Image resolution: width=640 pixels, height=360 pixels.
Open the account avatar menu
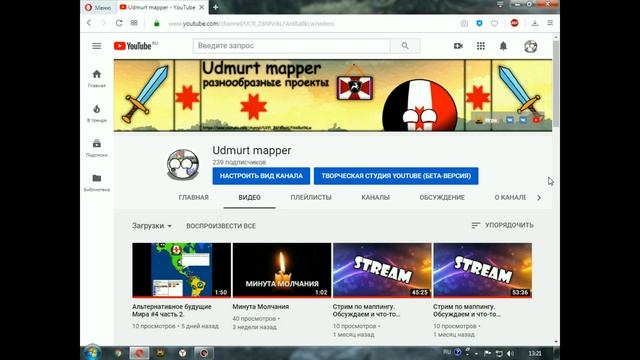click(531, 46)
